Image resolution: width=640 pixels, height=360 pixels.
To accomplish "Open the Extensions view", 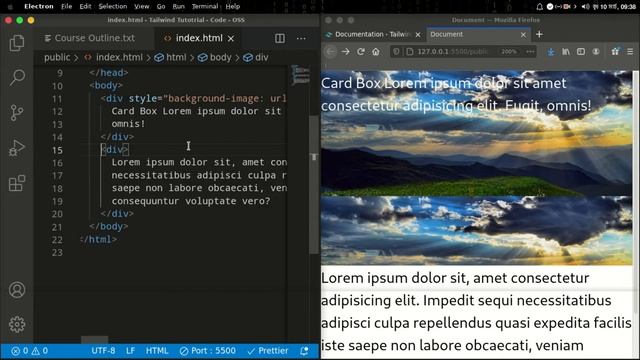I will [17, 183].
